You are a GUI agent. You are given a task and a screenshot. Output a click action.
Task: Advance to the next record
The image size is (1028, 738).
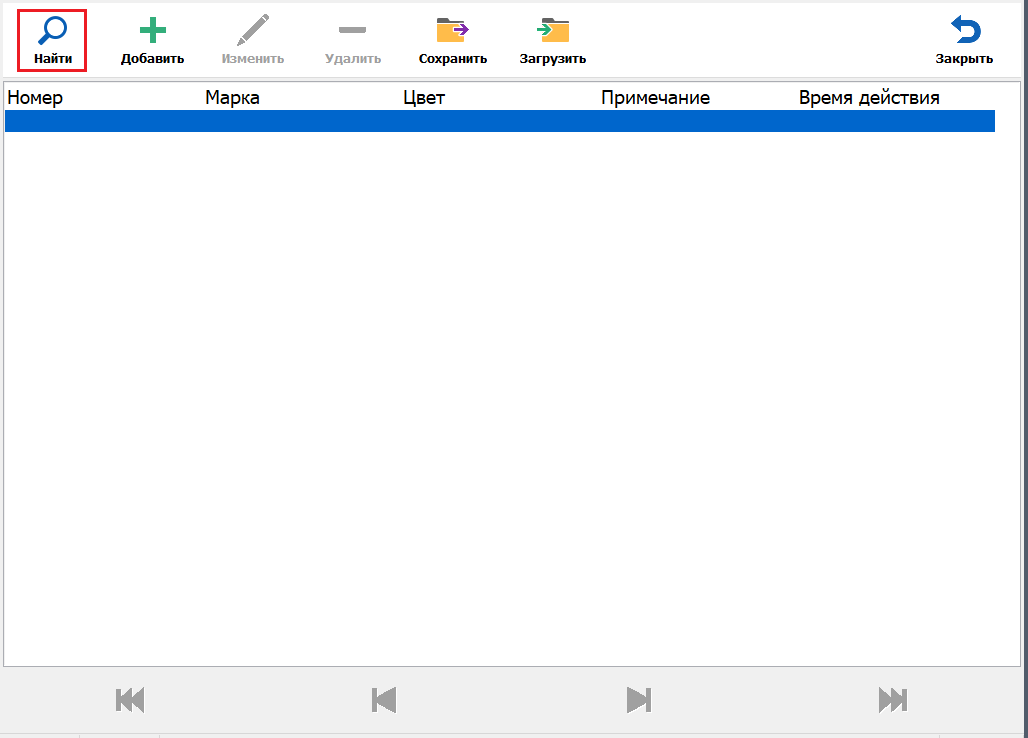coord(639,700)
